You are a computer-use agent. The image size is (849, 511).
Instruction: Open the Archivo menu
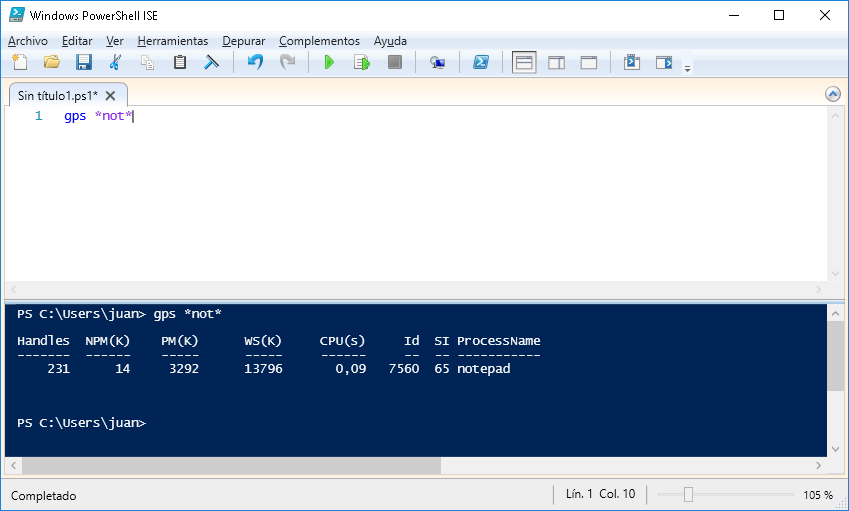pos(28,41)
